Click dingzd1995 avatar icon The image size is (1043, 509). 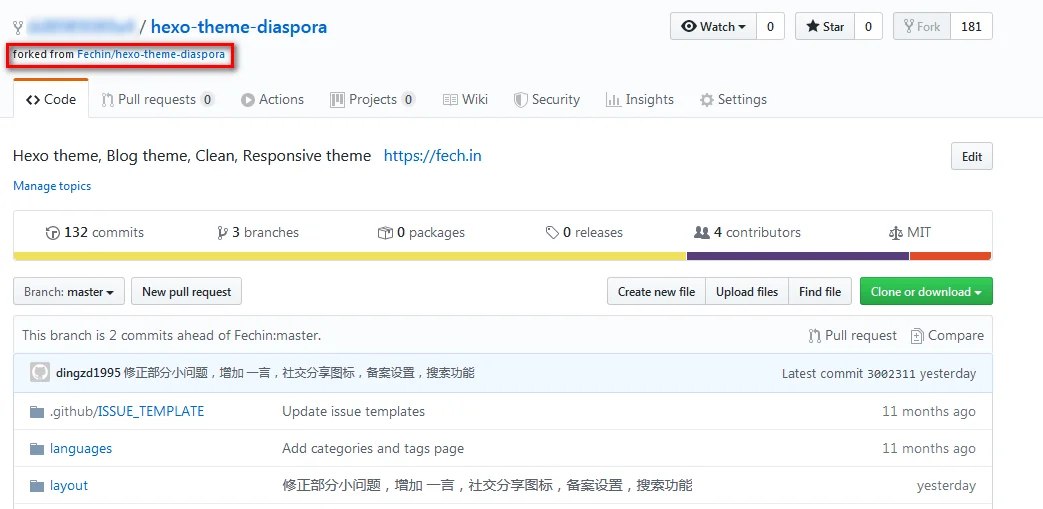pyautogui.click(x=39, y=373)
